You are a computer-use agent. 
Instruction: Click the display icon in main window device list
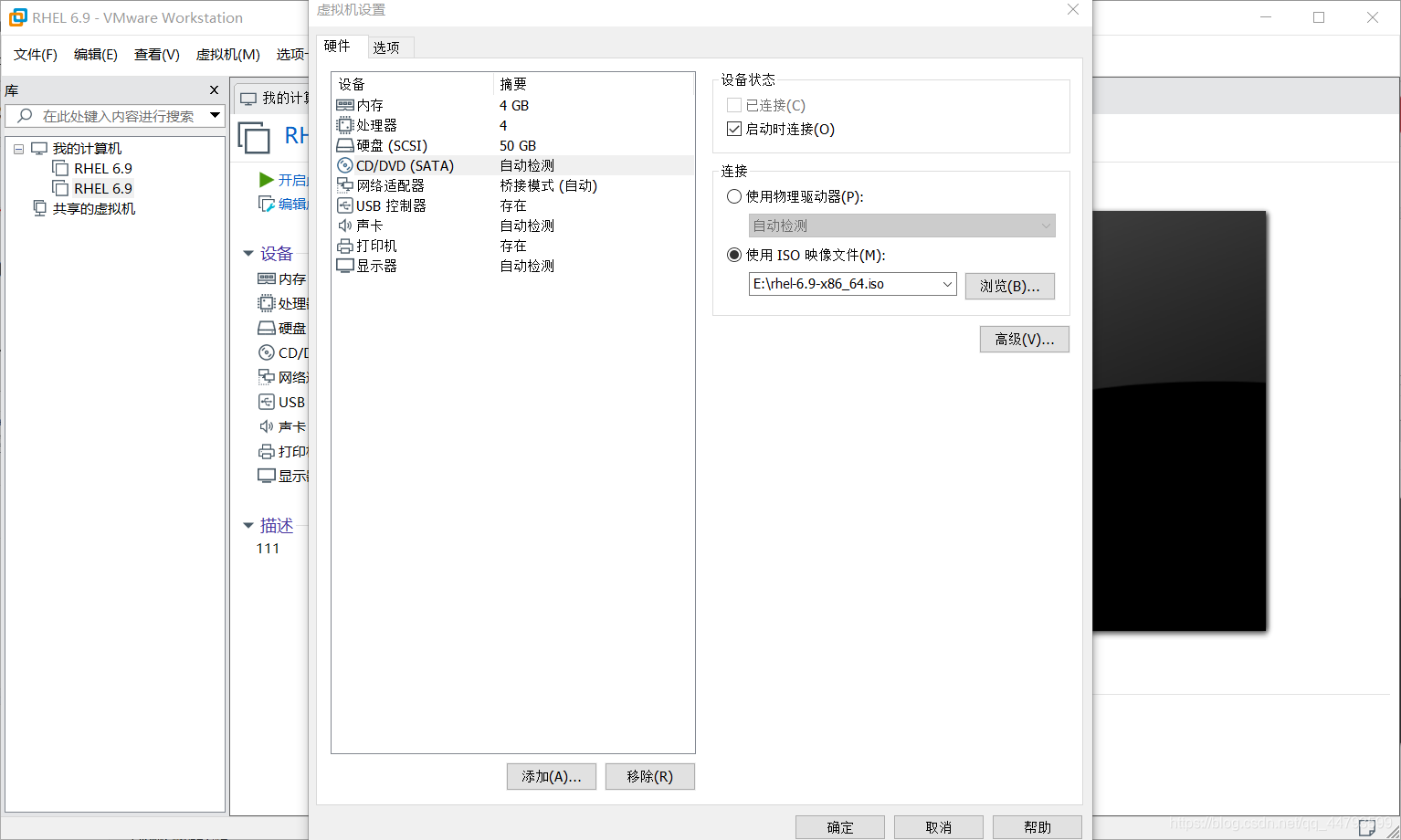click(x=267, y=476)
